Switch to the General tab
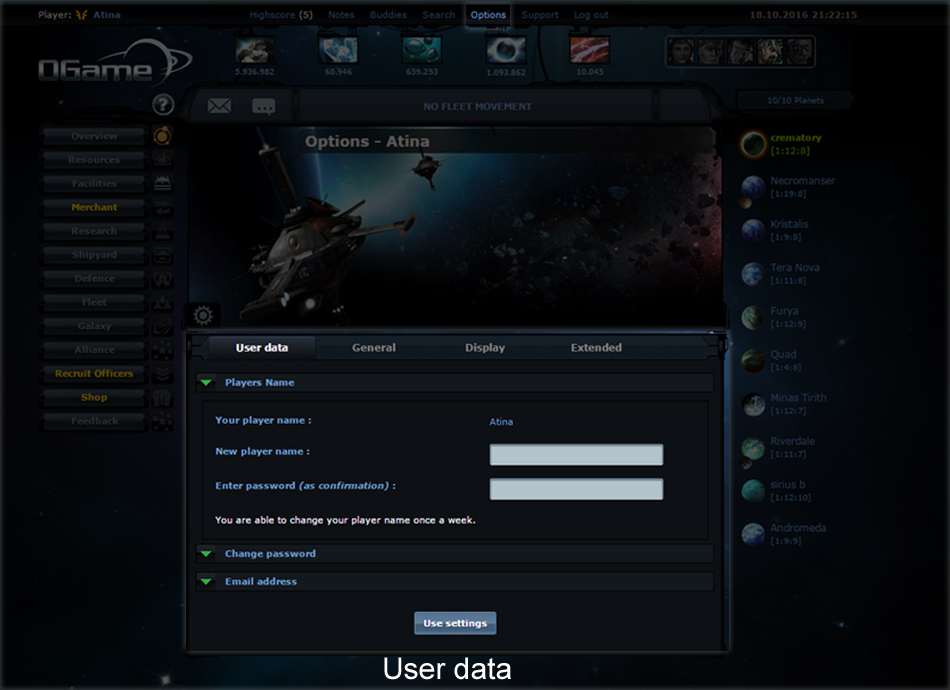950x690 pixels. 374,348
